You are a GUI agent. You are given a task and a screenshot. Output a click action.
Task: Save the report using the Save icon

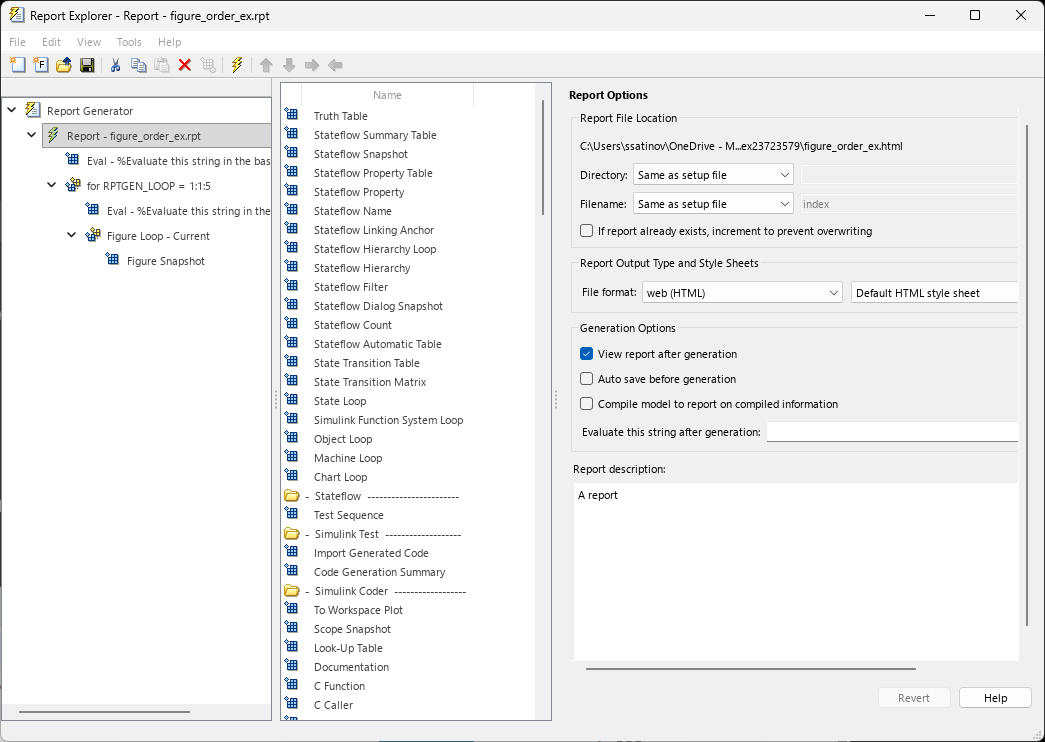88,64
